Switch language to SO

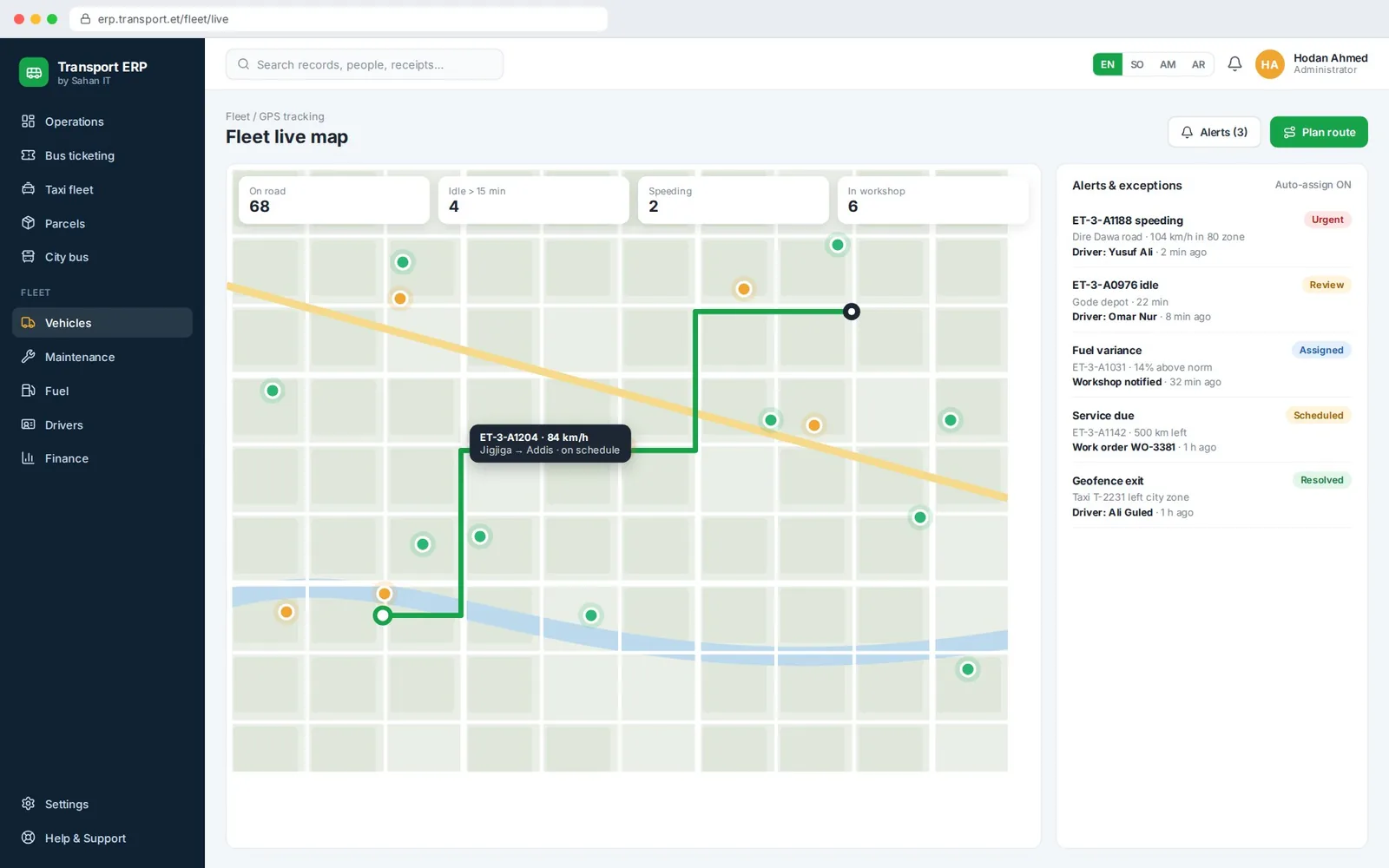(x=1137, y=64)
